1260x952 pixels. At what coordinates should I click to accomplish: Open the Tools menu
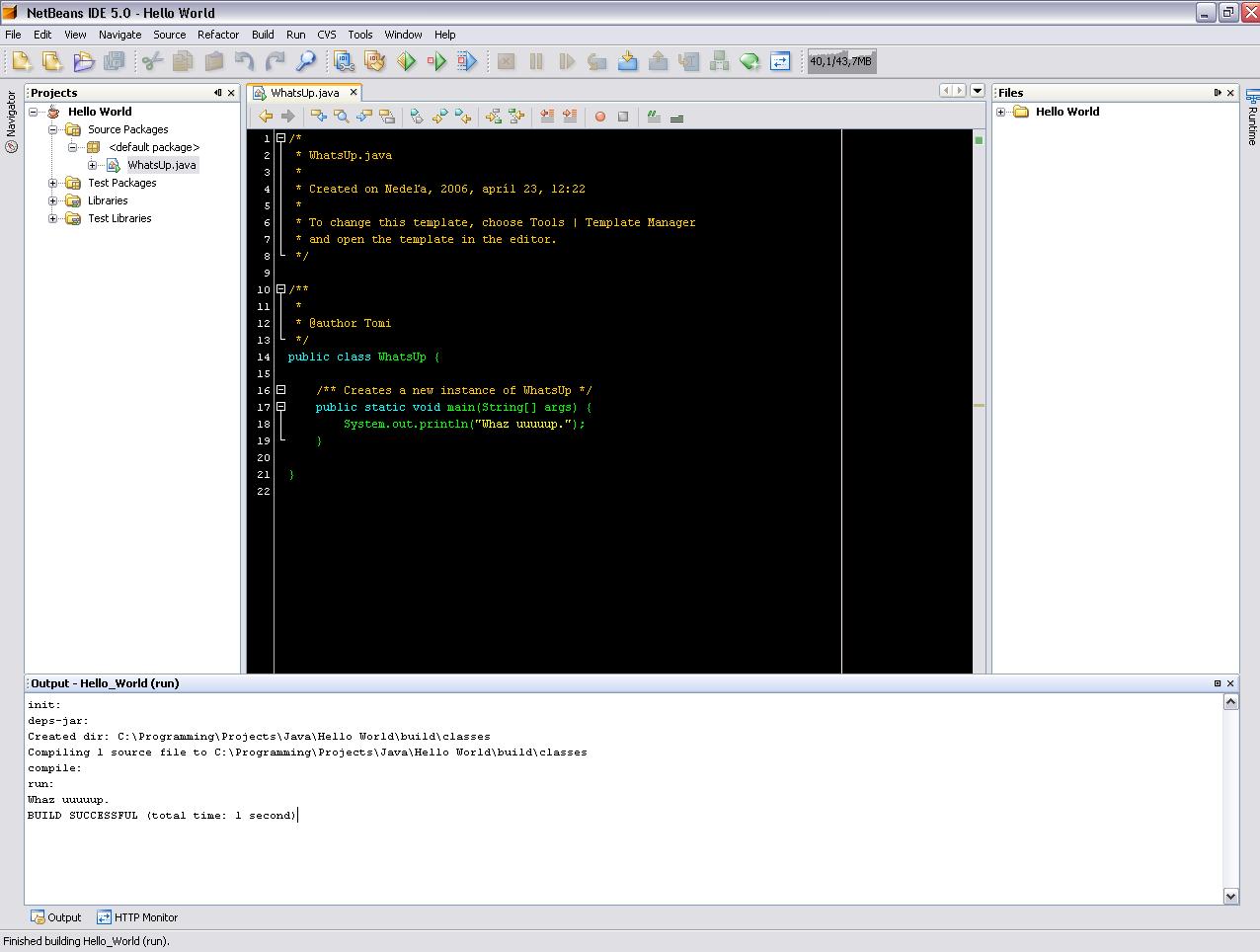click(x=360, y=35)
